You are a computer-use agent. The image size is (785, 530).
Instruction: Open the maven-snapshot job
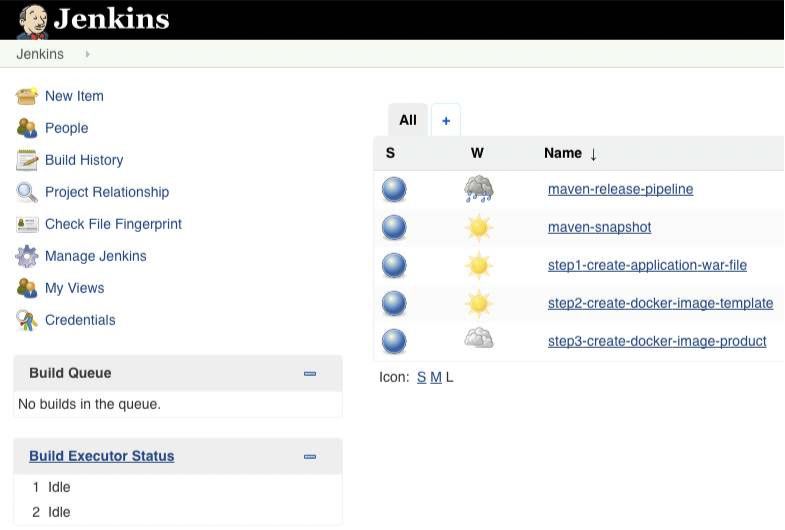click(599, 227)
